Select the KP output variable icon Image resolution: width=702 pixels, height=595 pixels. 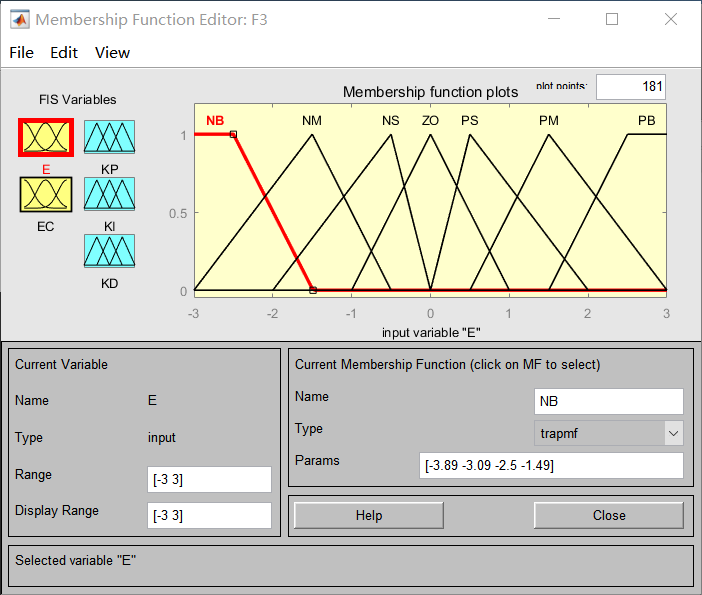point(109,137)
